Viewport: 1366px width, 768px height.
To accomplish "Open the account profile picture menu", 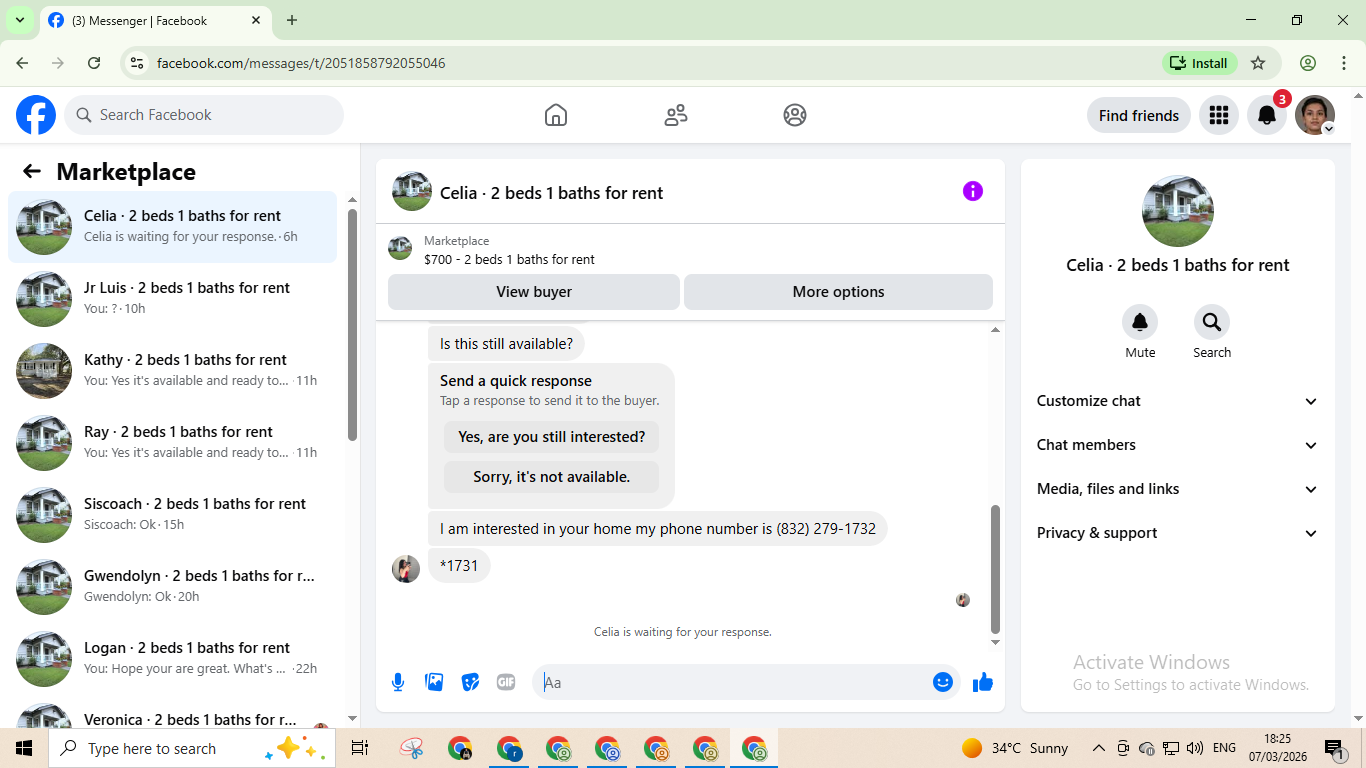I will click(1315, 115).
